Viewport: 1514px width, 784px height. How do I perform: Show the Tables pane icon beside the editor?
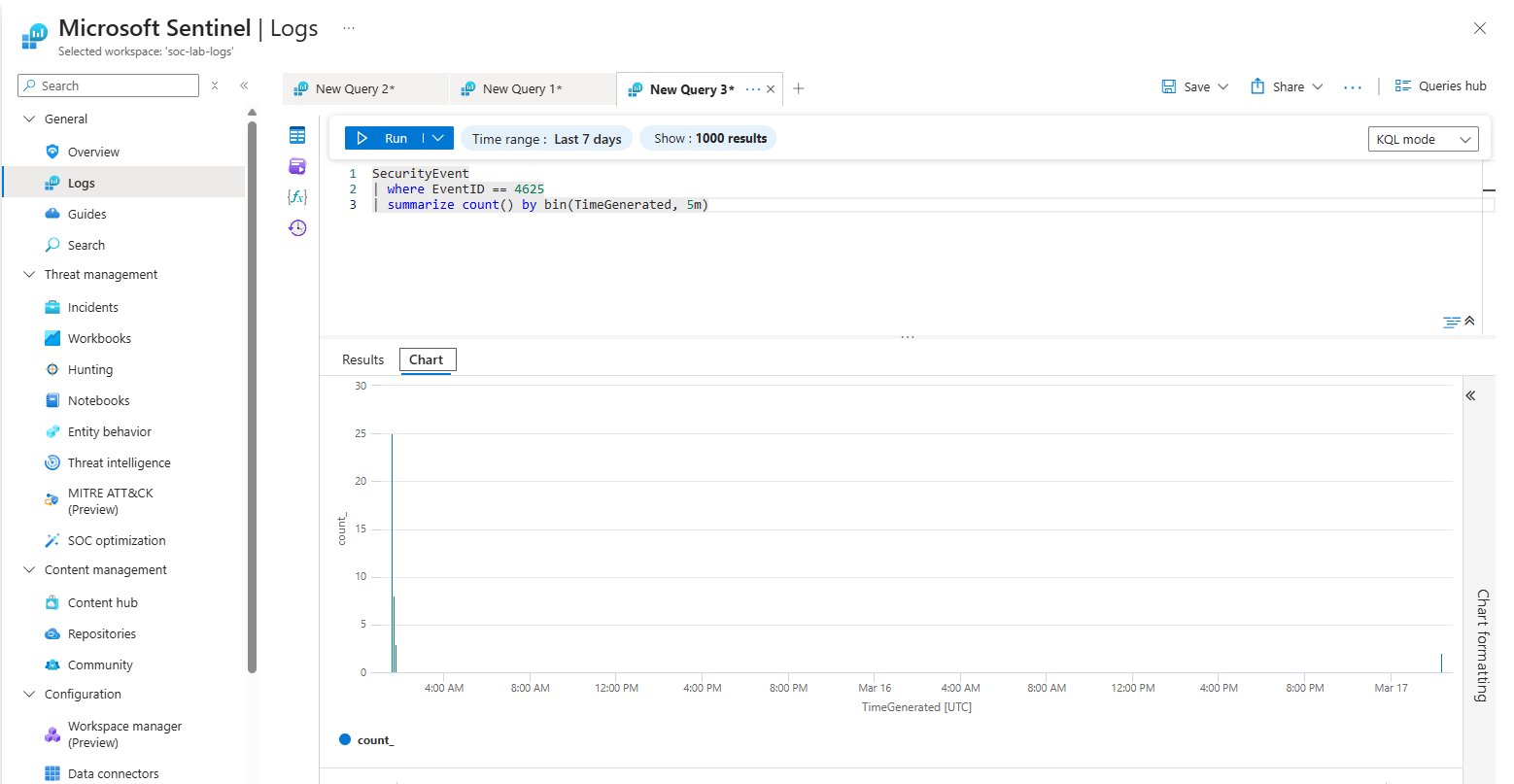(x=297, y=135)
